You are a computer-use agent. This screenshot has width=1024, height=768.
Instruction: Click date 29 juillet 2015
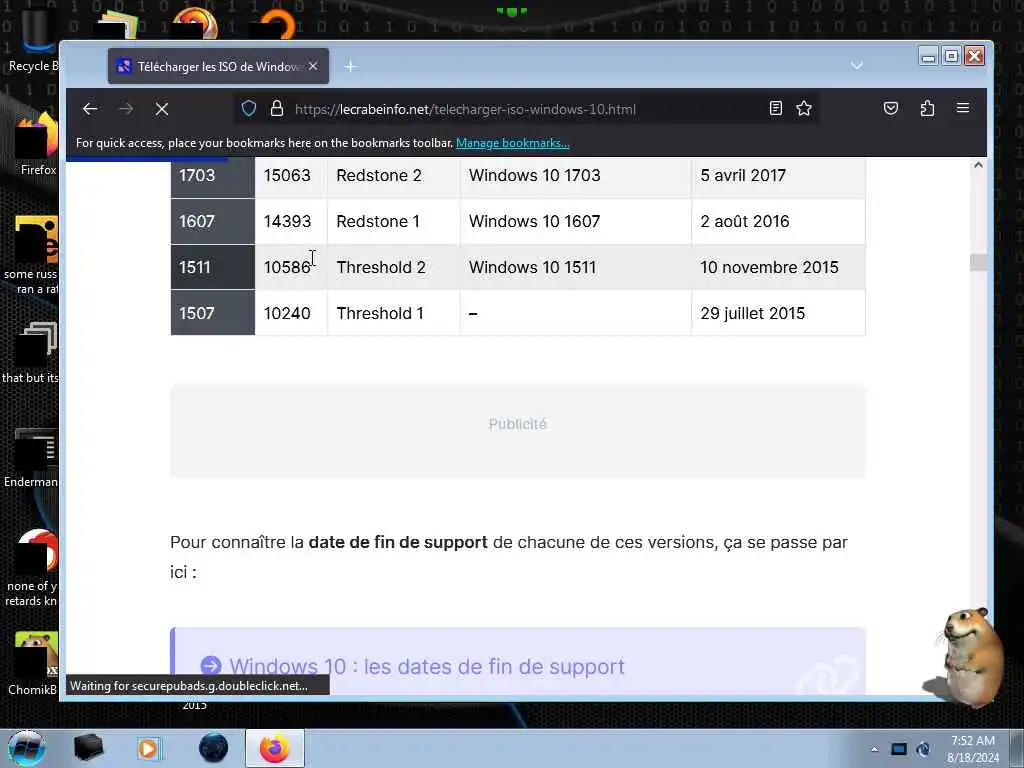752,313
